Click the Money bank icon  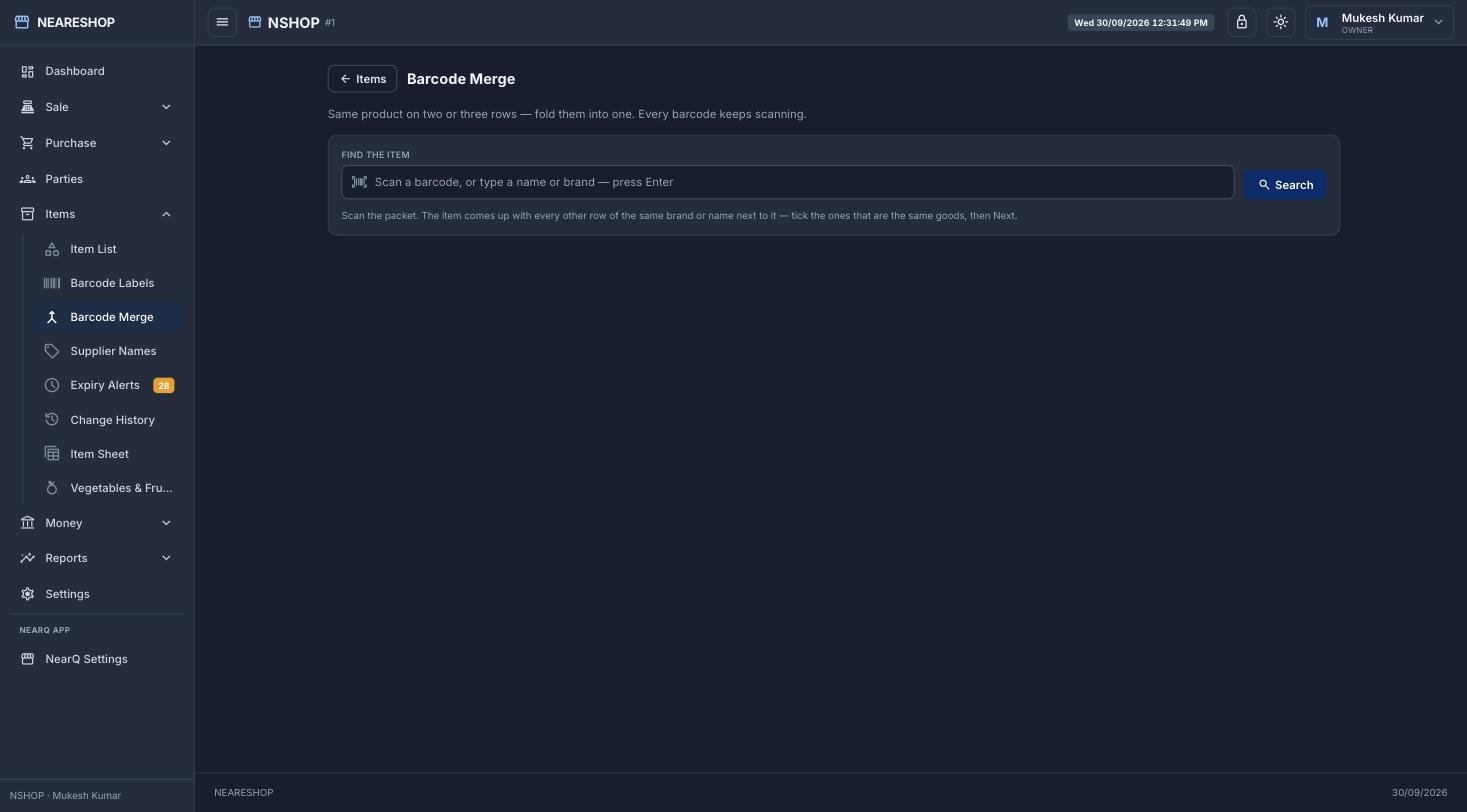pyautogui.click(x=27, y=523)
